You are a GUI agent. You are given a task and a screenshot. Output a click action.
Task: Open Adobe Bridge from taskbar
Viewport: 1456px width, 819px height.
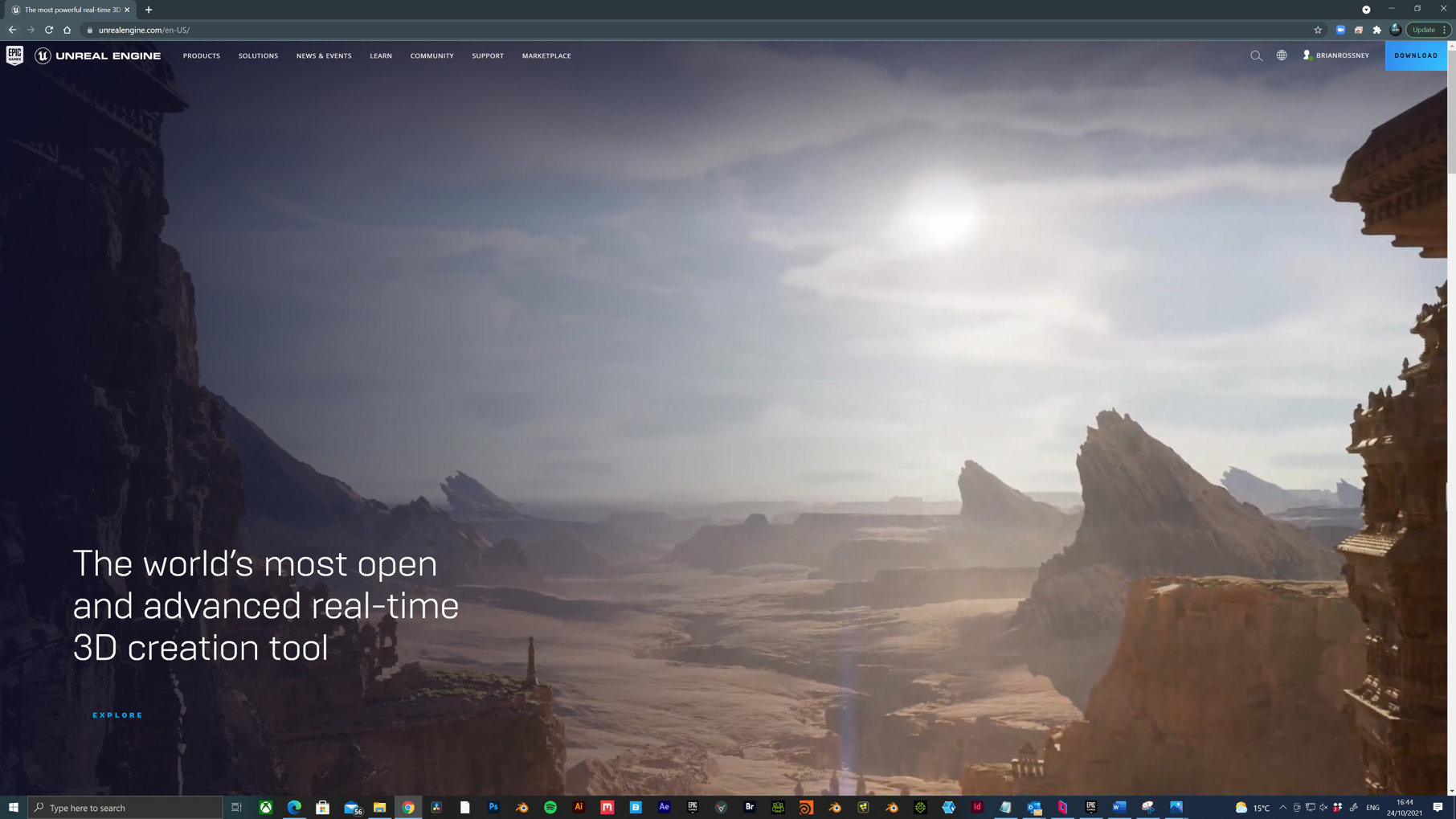[750, 807]
